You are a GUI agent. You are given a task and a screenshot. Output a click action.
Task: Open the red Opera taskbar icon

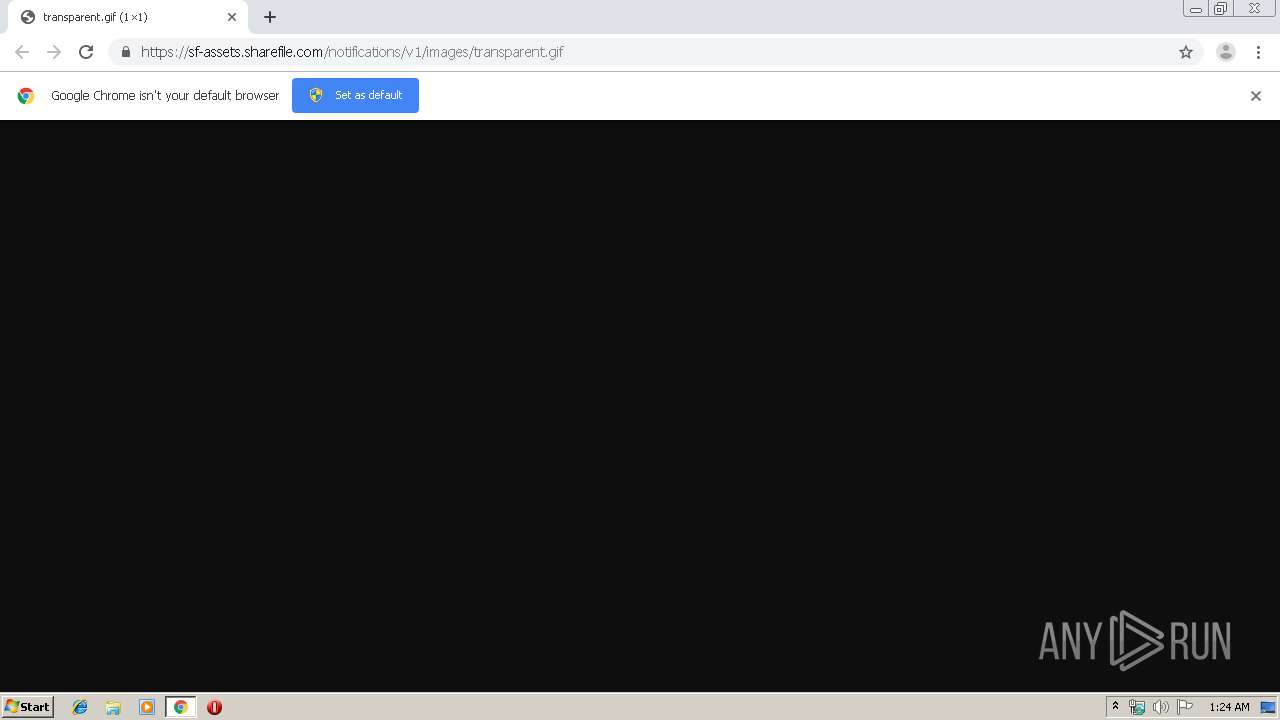click(214, 707)
